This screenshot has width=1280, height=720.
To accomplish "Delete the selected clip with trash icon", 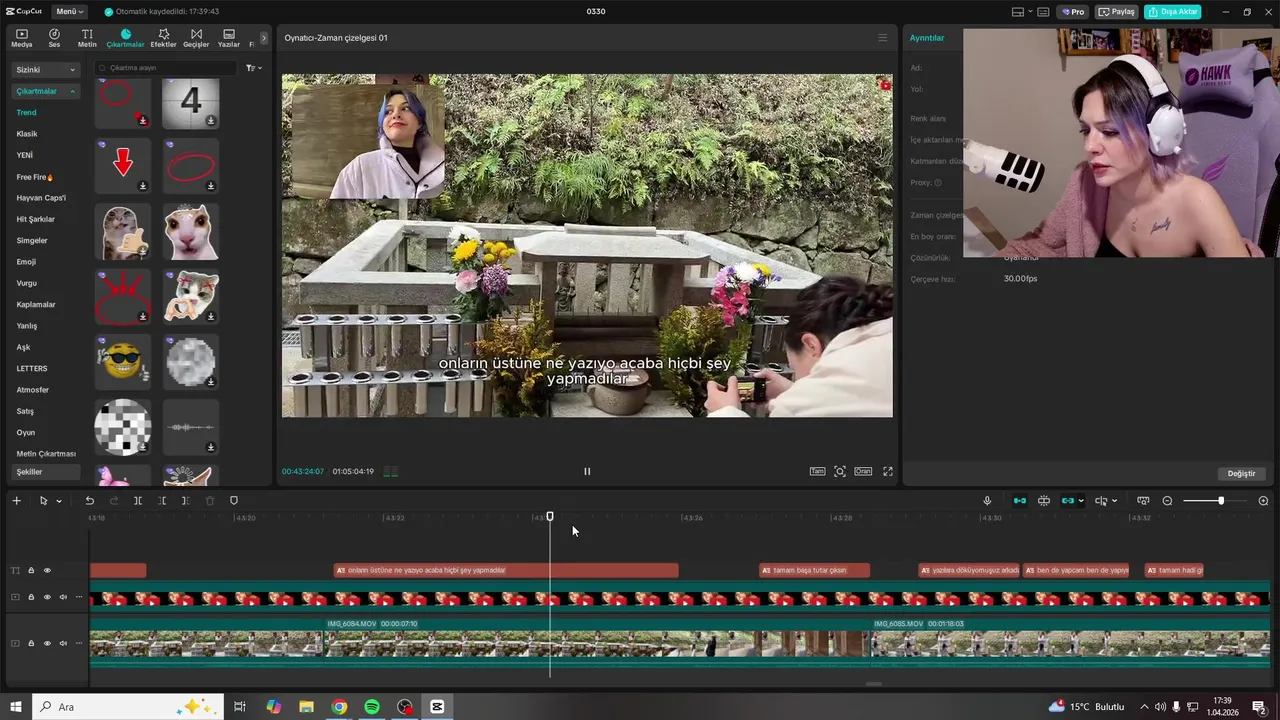I will (210, 501).
